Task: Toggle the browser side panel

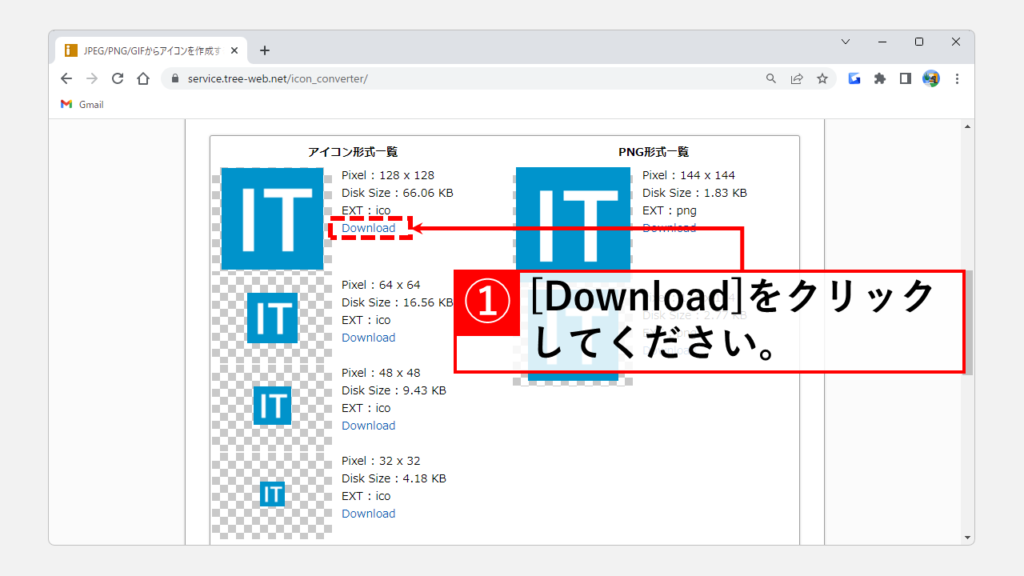Action: 905,79
